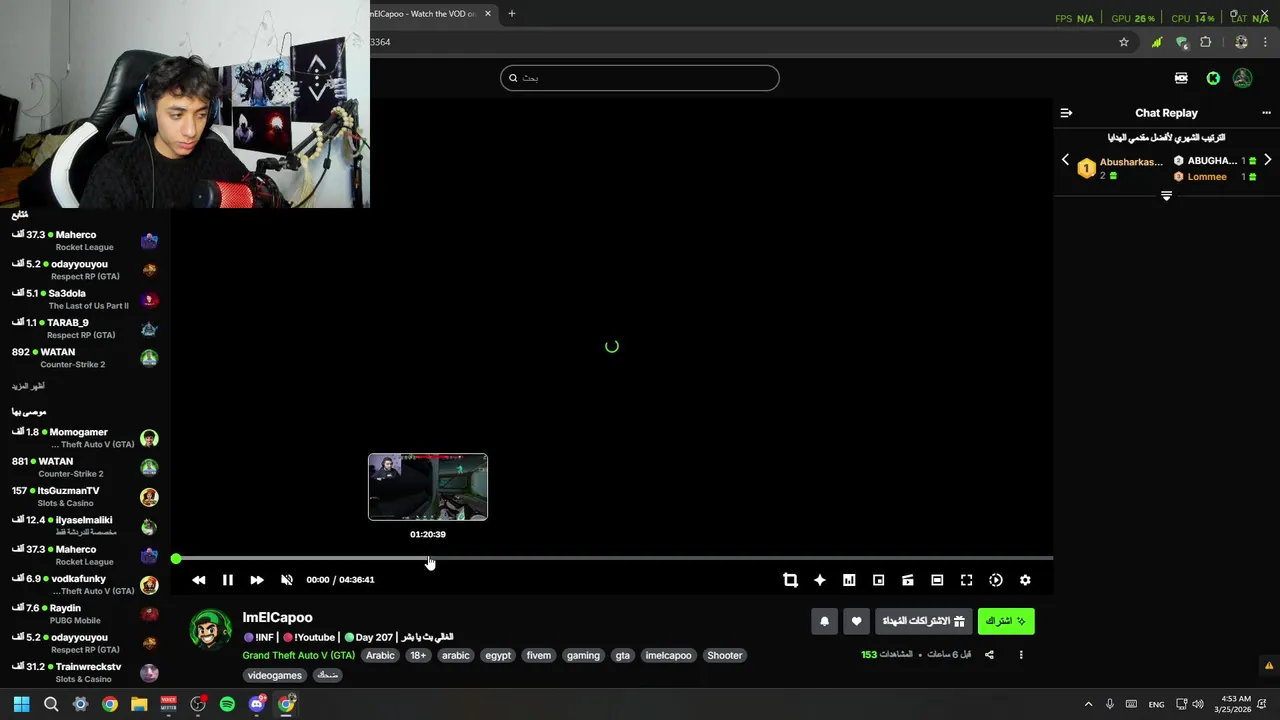Open Trainwreckstv channel in the sidebar
Screen dimensions: 1280x720
(x=85, y=672)
